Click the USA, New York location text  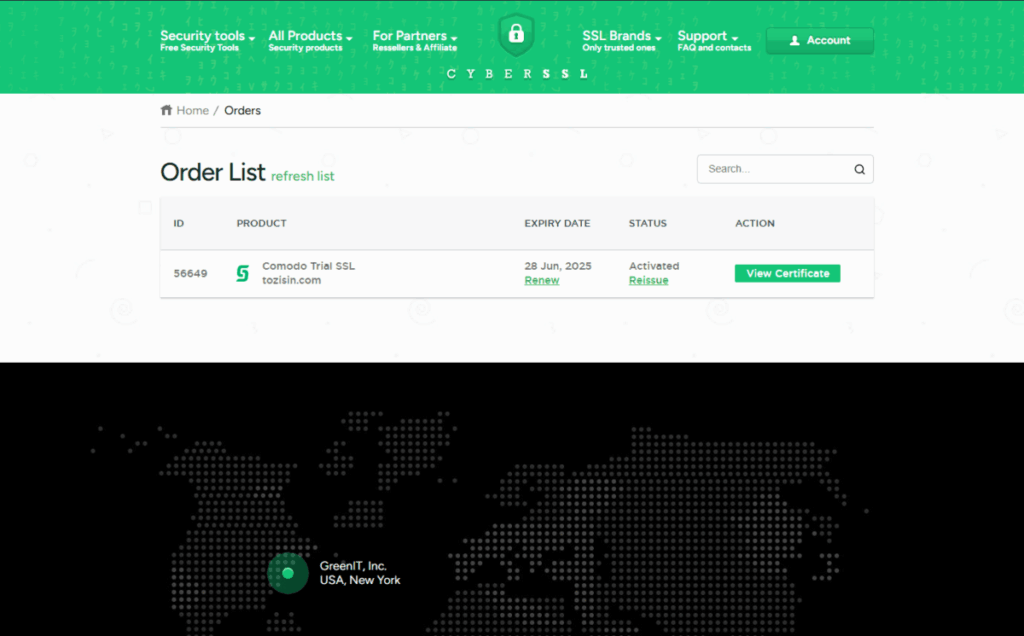pyautogui.click(x=360, y=580)
